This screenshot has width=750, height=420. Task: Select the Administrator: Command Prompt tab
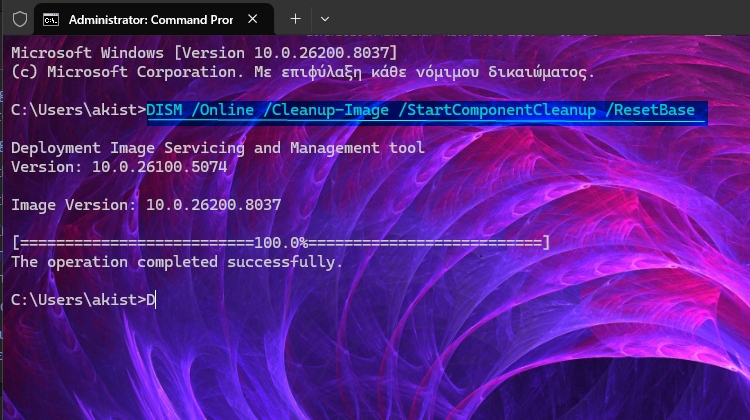click(154, 19)
